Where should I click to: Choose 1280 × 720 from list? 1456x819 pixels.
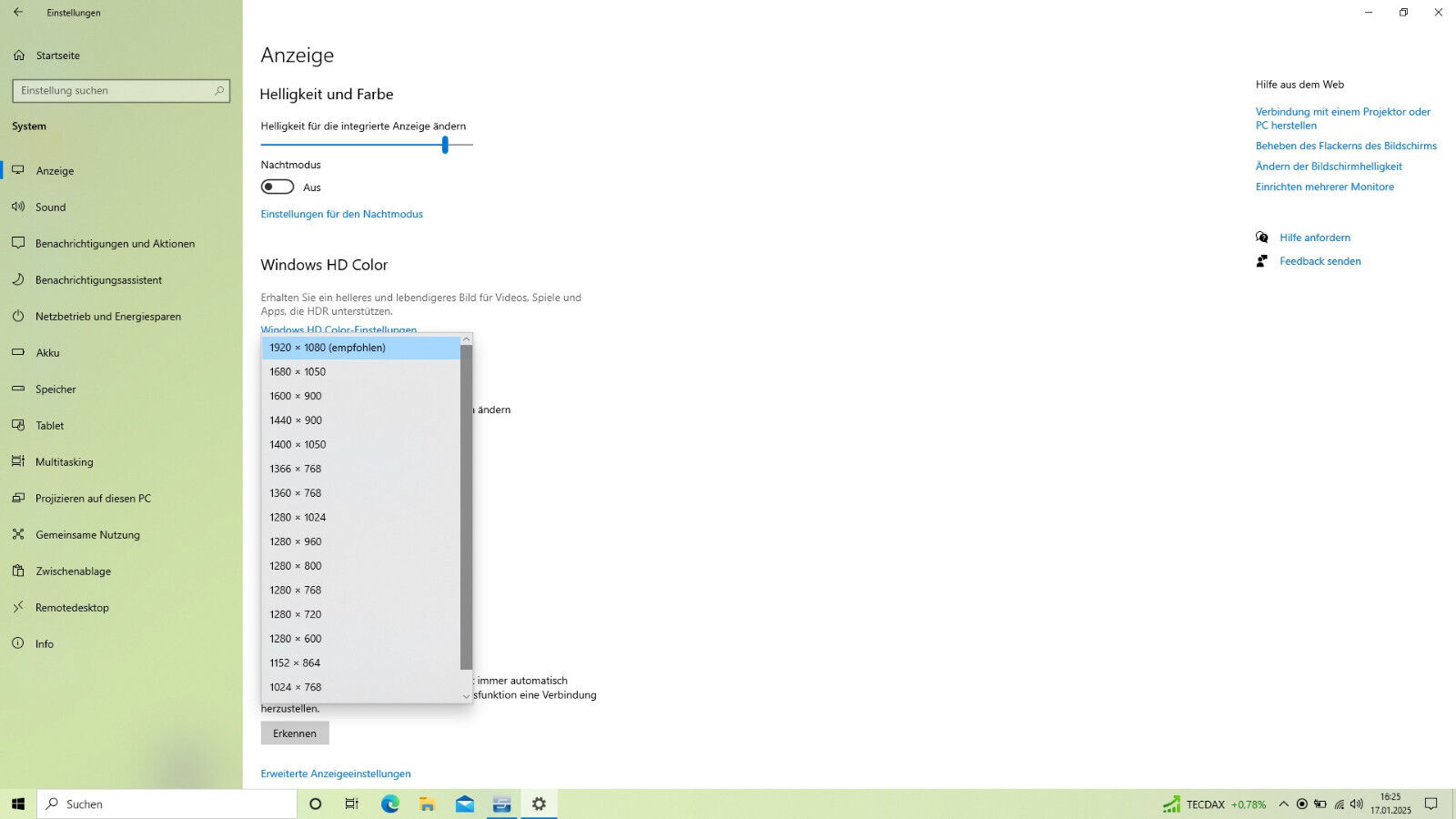(361, 614)
